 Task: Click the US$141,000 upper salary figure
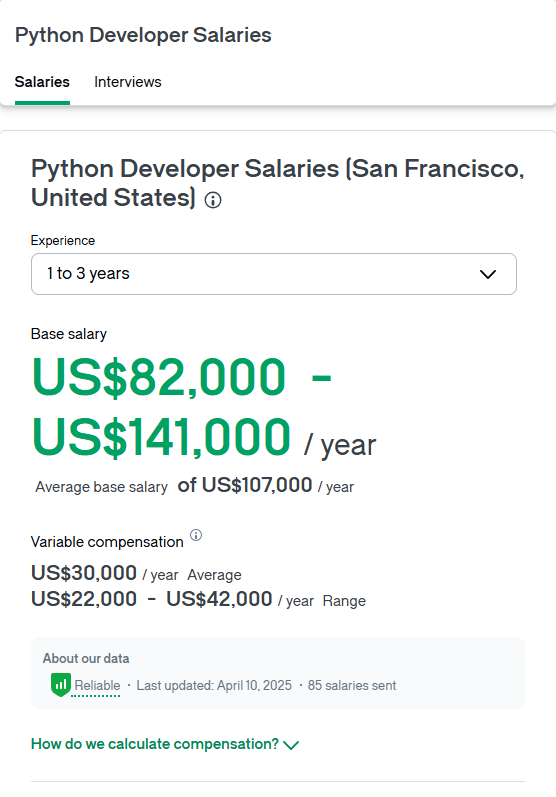[161, 437]
